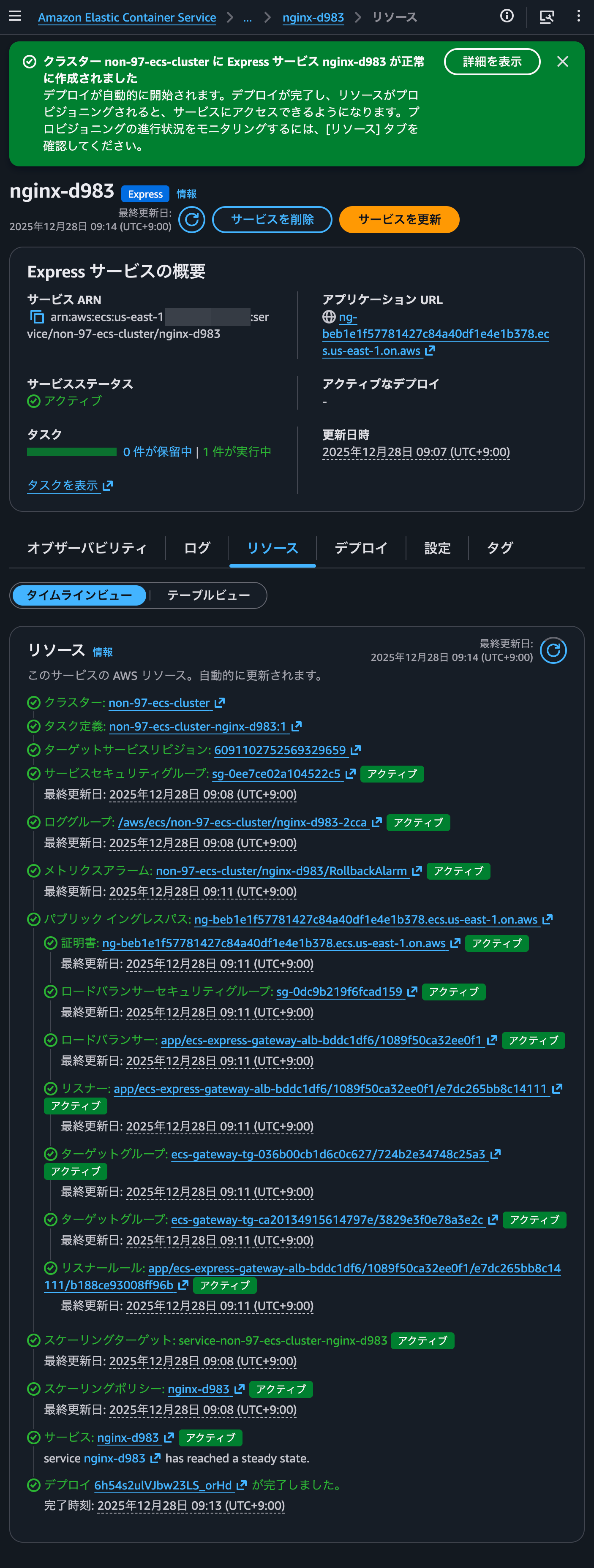
Task: Click the 詳細を表示 button in banner
Action: click(x=492, y=62)
